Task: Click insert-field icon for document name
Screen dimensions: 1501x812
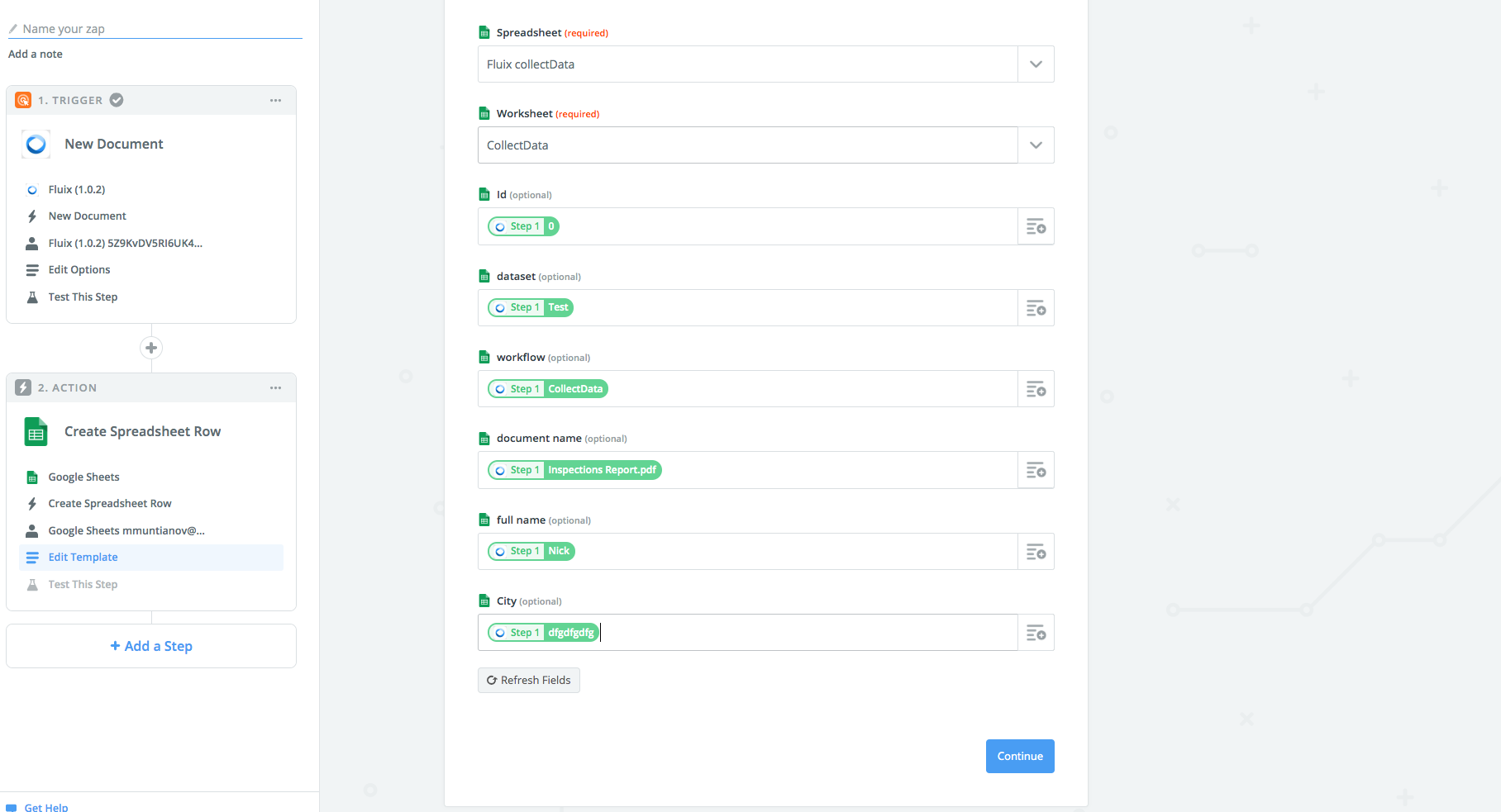Action: click(x=1036, y=470)
